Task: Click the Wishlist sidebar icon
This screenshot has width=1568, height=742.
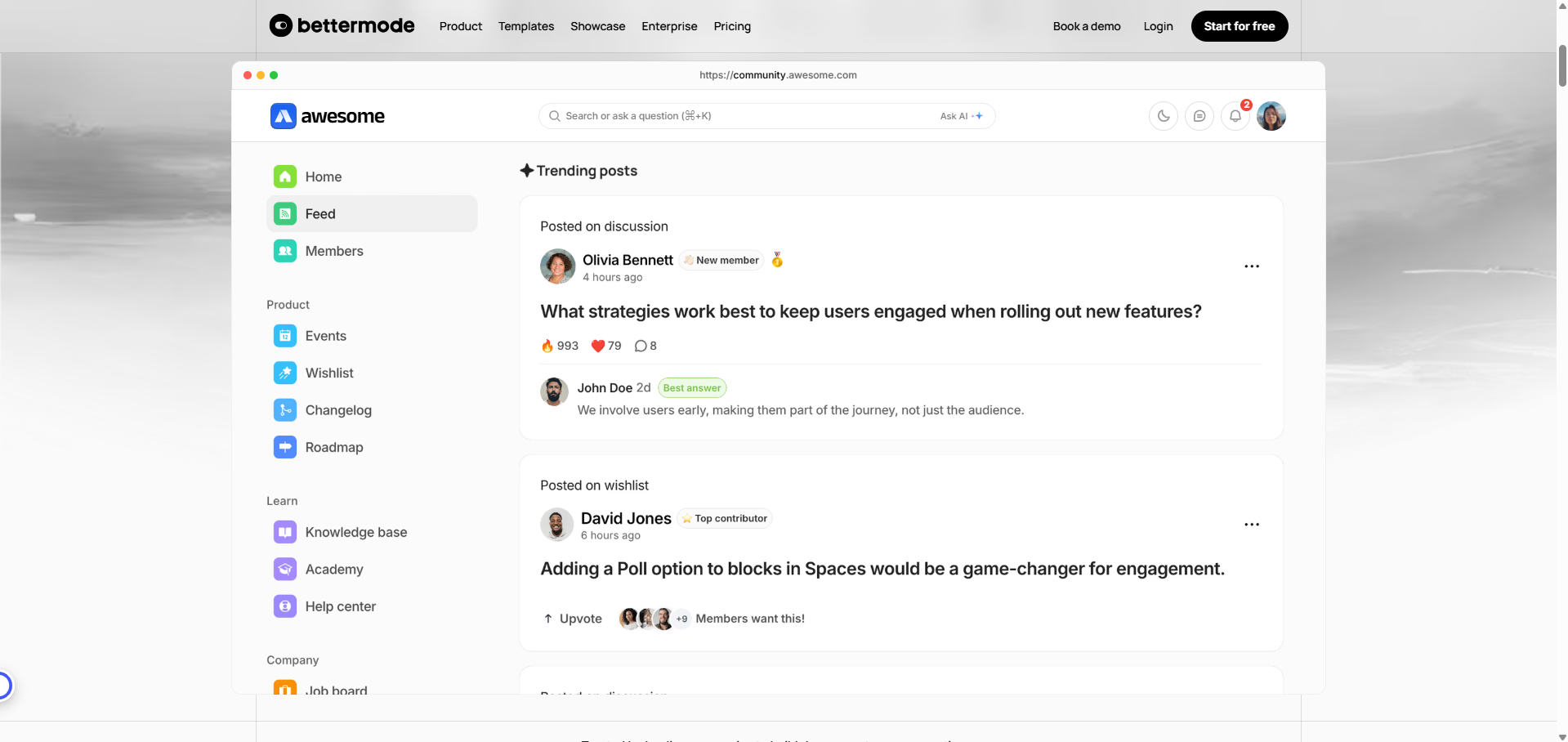Action: pyautogui.click(x=285, y=373)
